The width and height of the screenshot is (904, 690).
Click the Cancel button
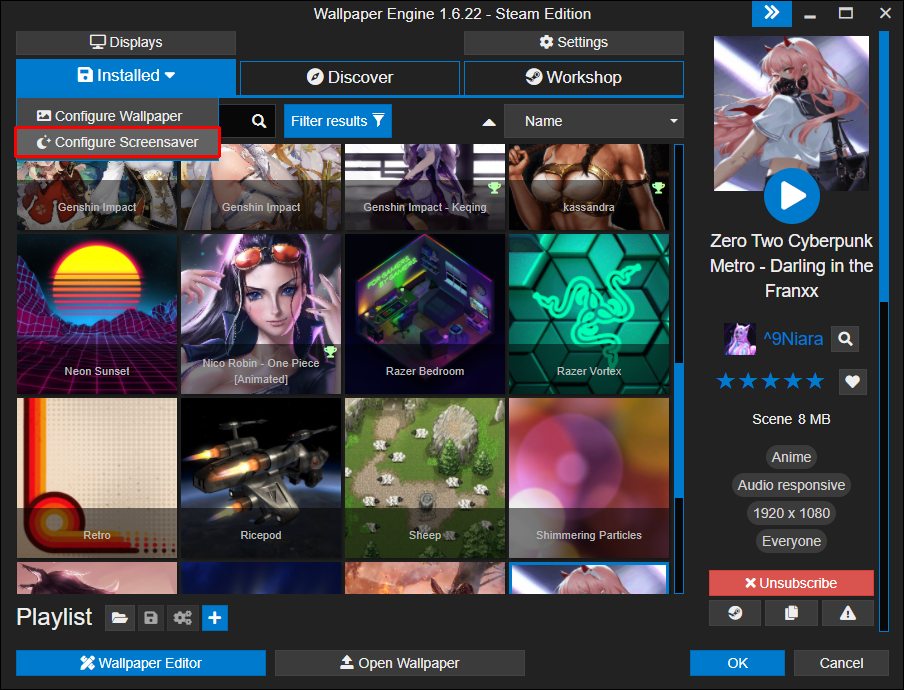point(841,663)
